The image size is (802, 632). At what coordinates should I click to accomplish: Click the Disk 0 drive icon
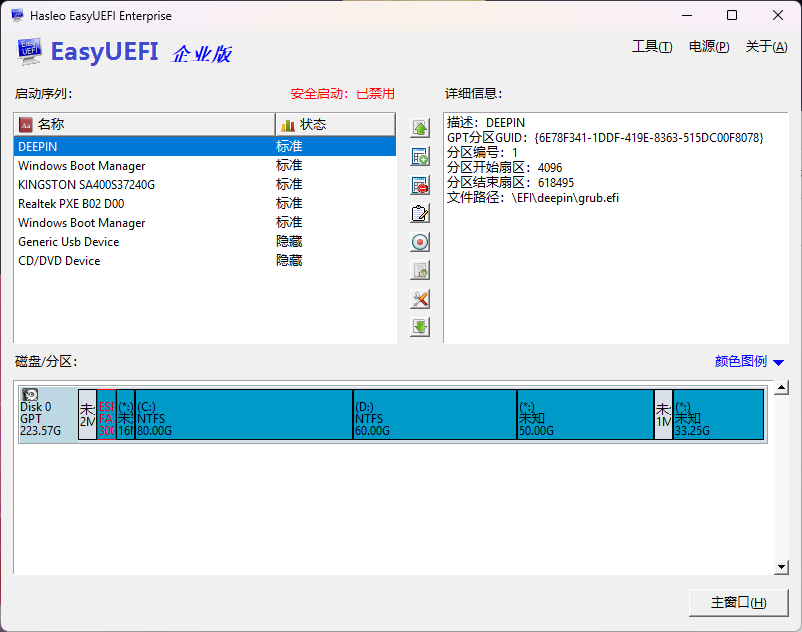click(x=30, y=395)
